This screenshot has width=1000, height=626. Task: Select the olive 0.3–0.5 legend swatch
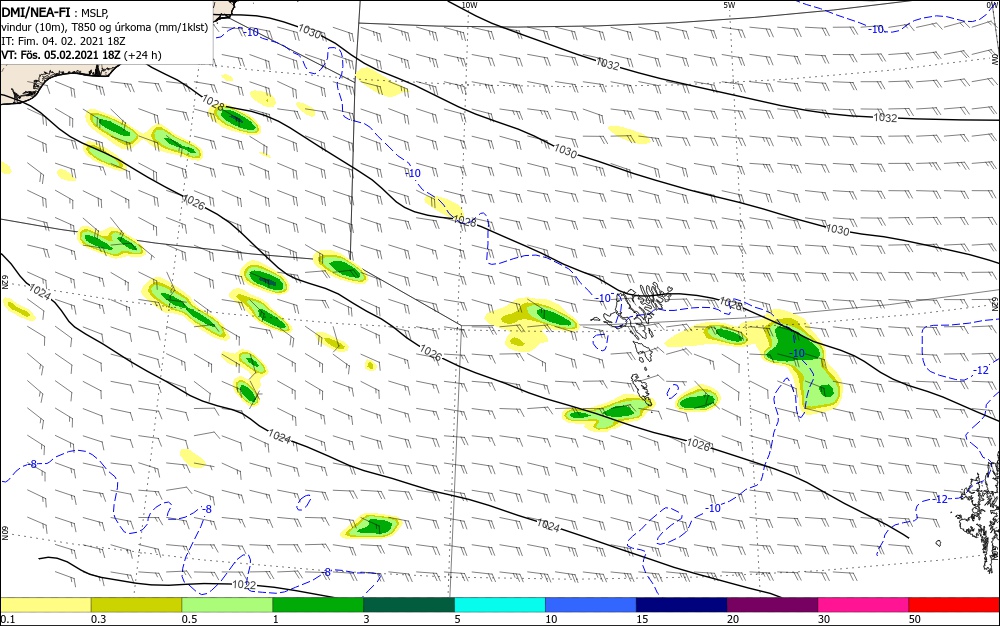[136, 605]
